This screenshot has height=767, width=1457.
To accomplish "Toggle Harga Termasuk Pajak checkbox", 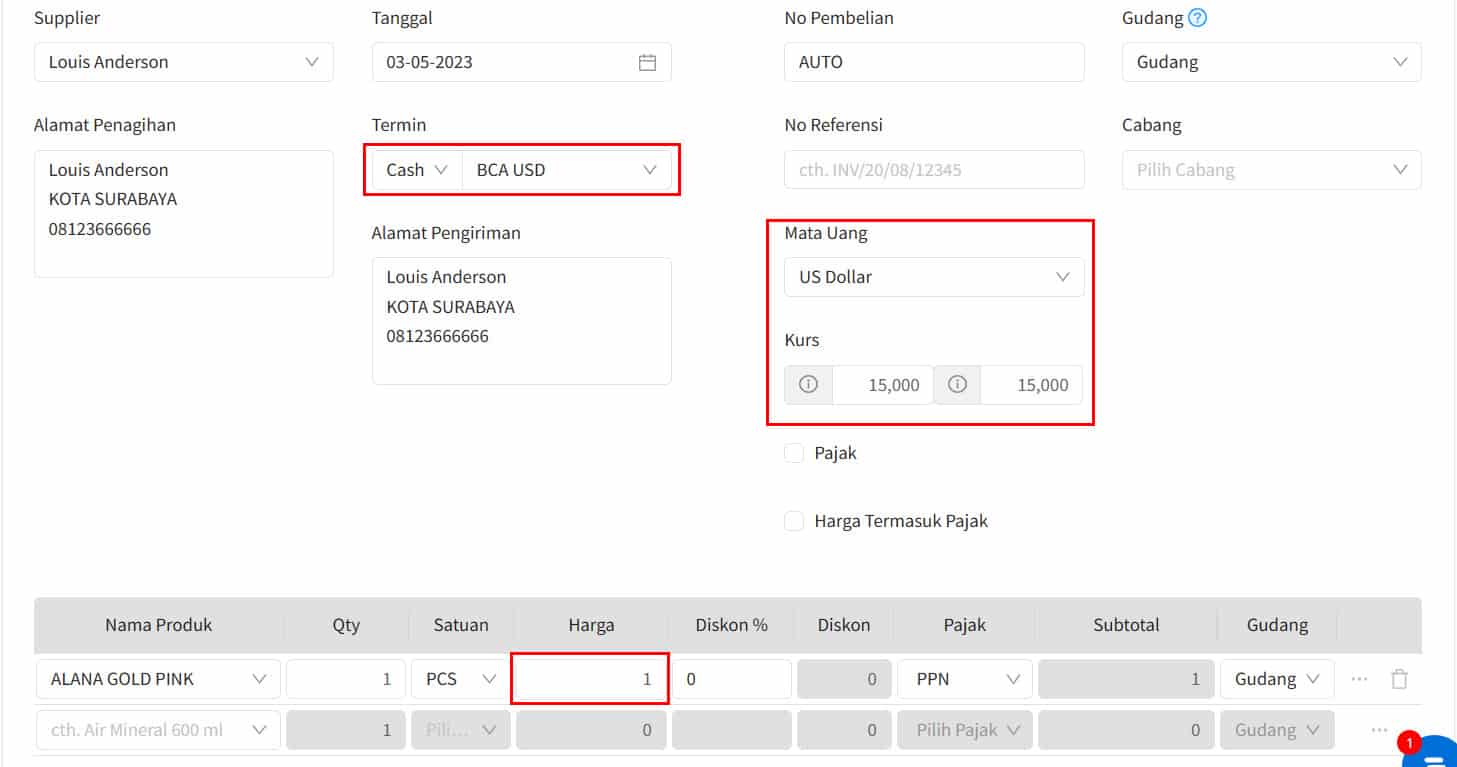I will click(x=794, y=521).
